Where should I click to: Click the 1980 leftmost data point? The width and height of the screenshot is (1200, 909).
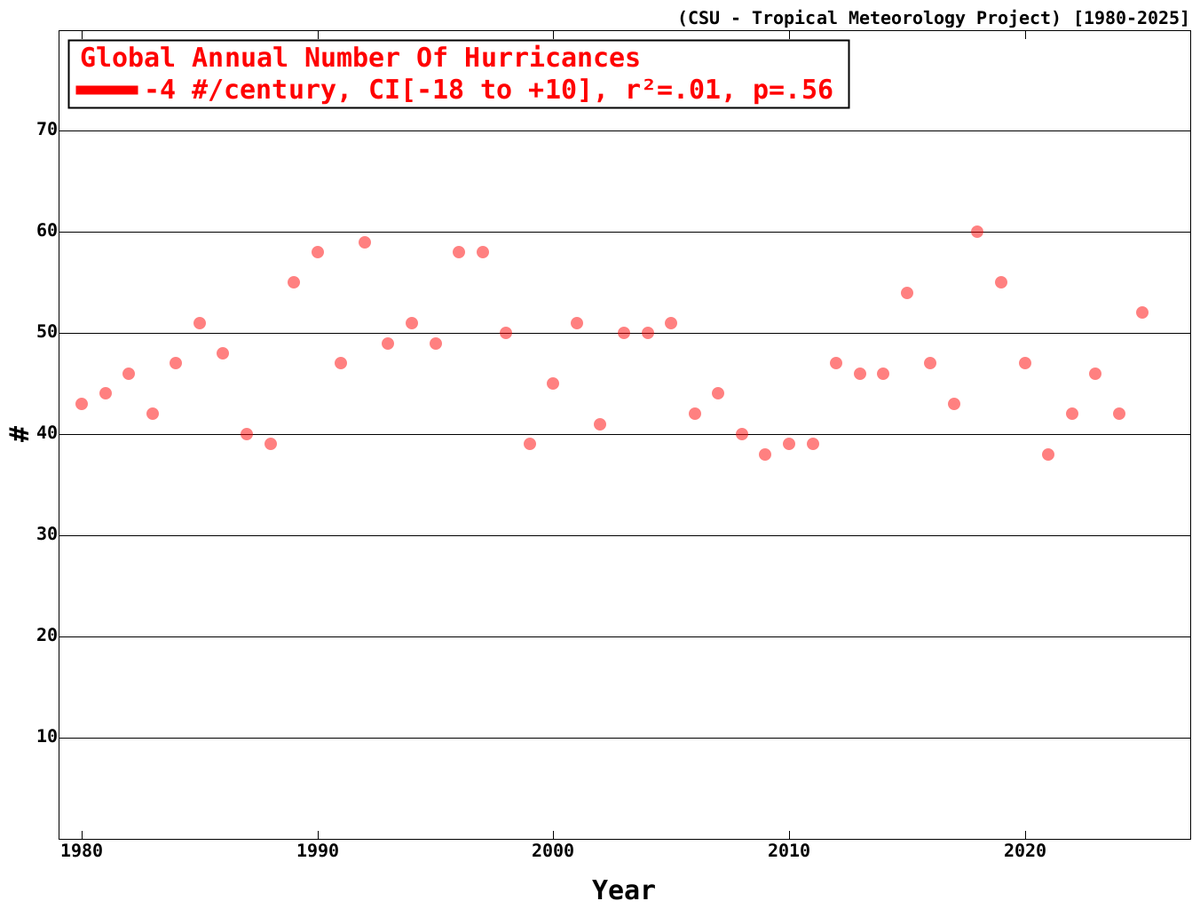point(80,404)
